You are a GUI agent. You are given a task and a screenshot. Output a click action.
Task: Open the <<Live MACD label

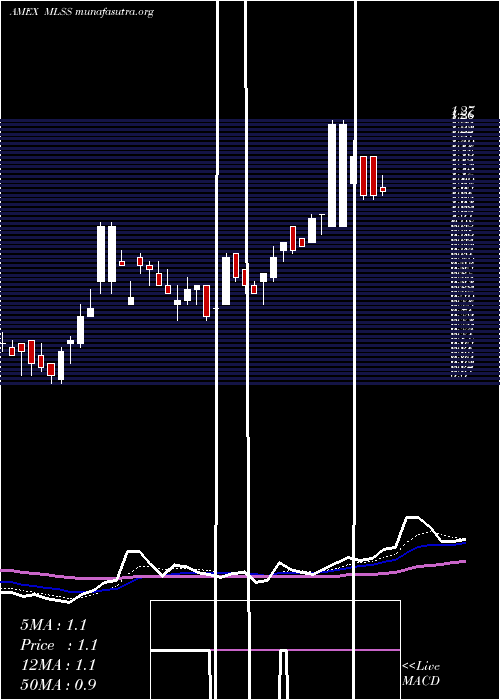point(421,674)
